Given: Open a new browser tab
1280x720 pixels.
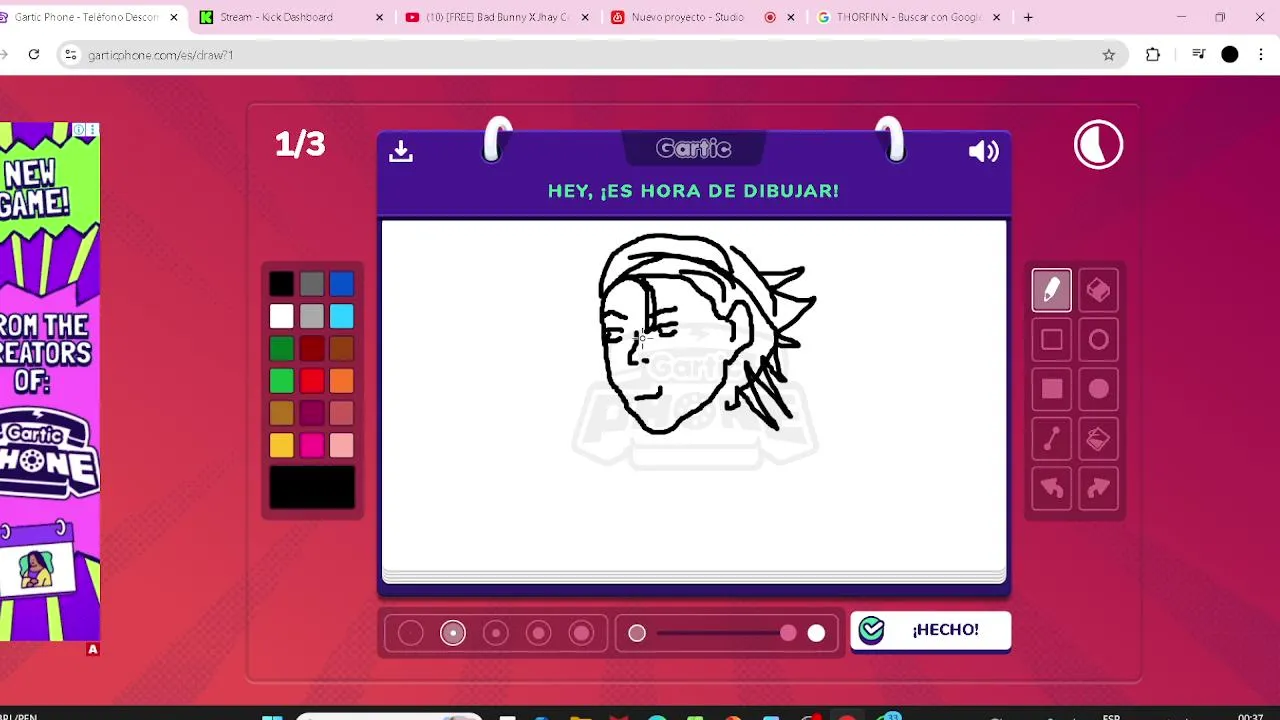Looking at the screenshot, I should click(1028, 17).
